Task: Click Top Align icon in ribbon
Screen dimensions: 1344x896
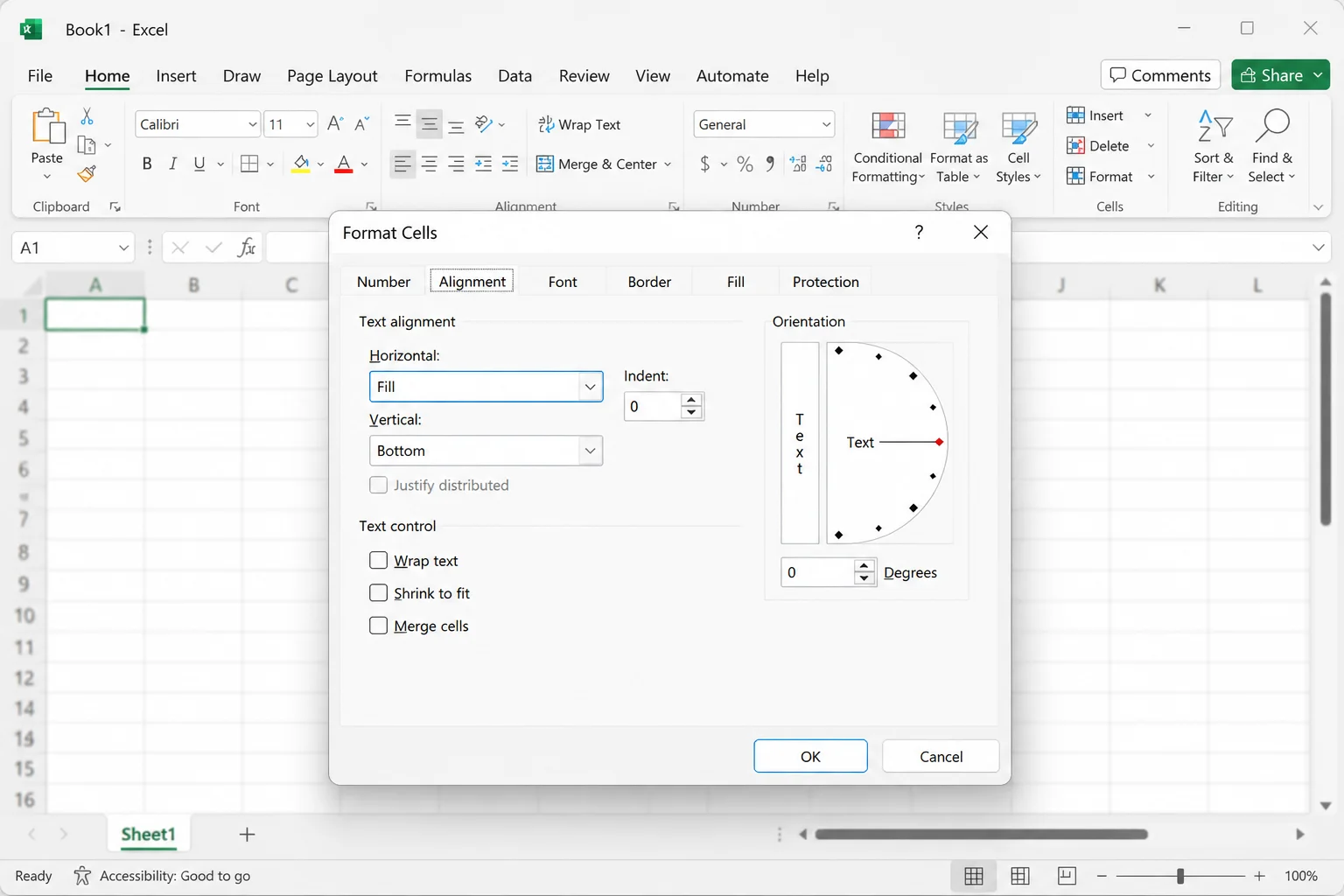Action: point(402,122)
